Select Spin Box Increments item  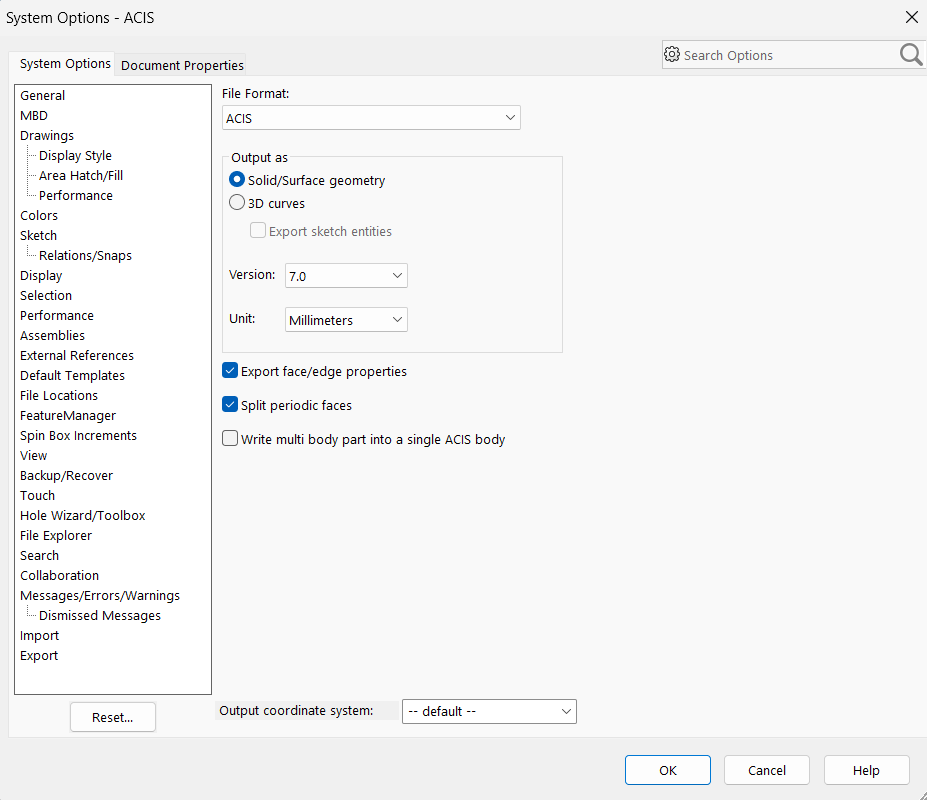point(79,435)
